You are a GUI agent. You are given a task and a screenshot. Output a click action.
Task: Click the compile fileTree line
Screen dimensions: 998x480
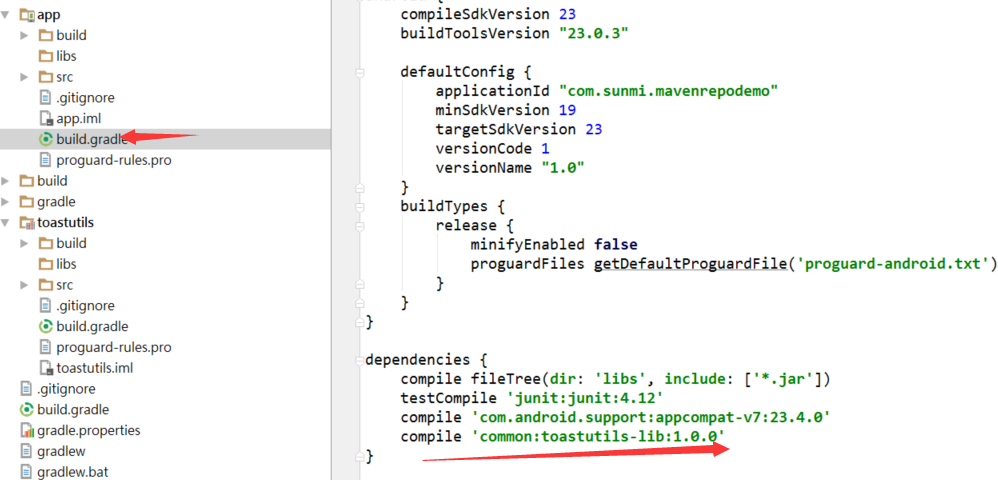click(x=615, y=379)
